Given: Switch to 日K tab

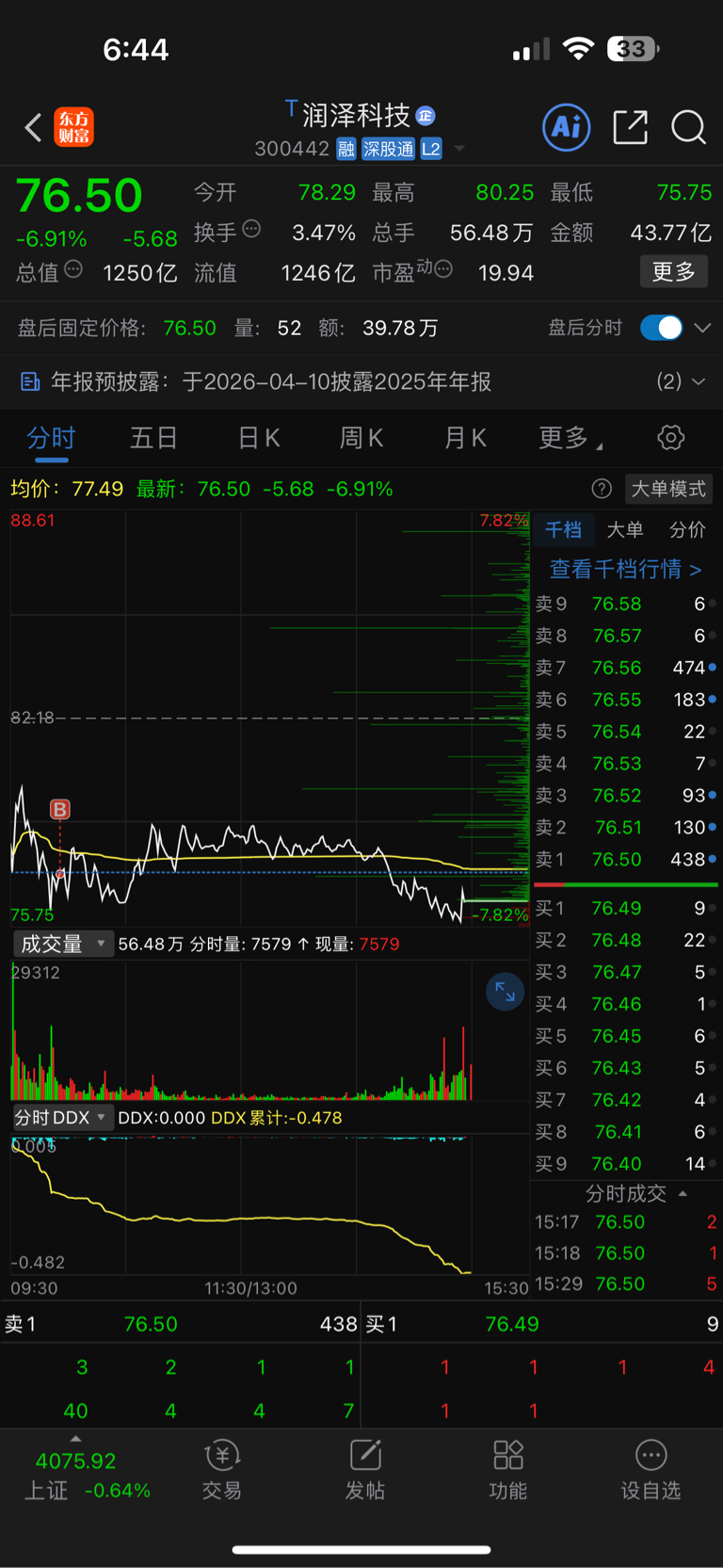Looking at the screenshot, I should [x=258, y=438].
